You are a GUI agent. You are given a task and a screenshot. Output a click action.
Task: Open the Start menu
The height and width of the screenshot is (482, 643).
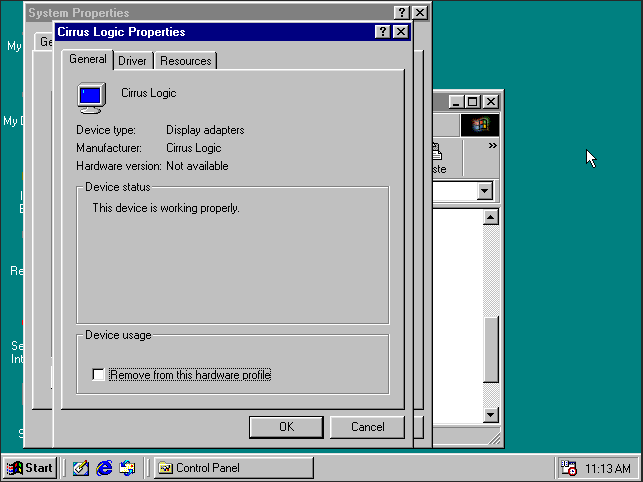(x=30, y=468)
